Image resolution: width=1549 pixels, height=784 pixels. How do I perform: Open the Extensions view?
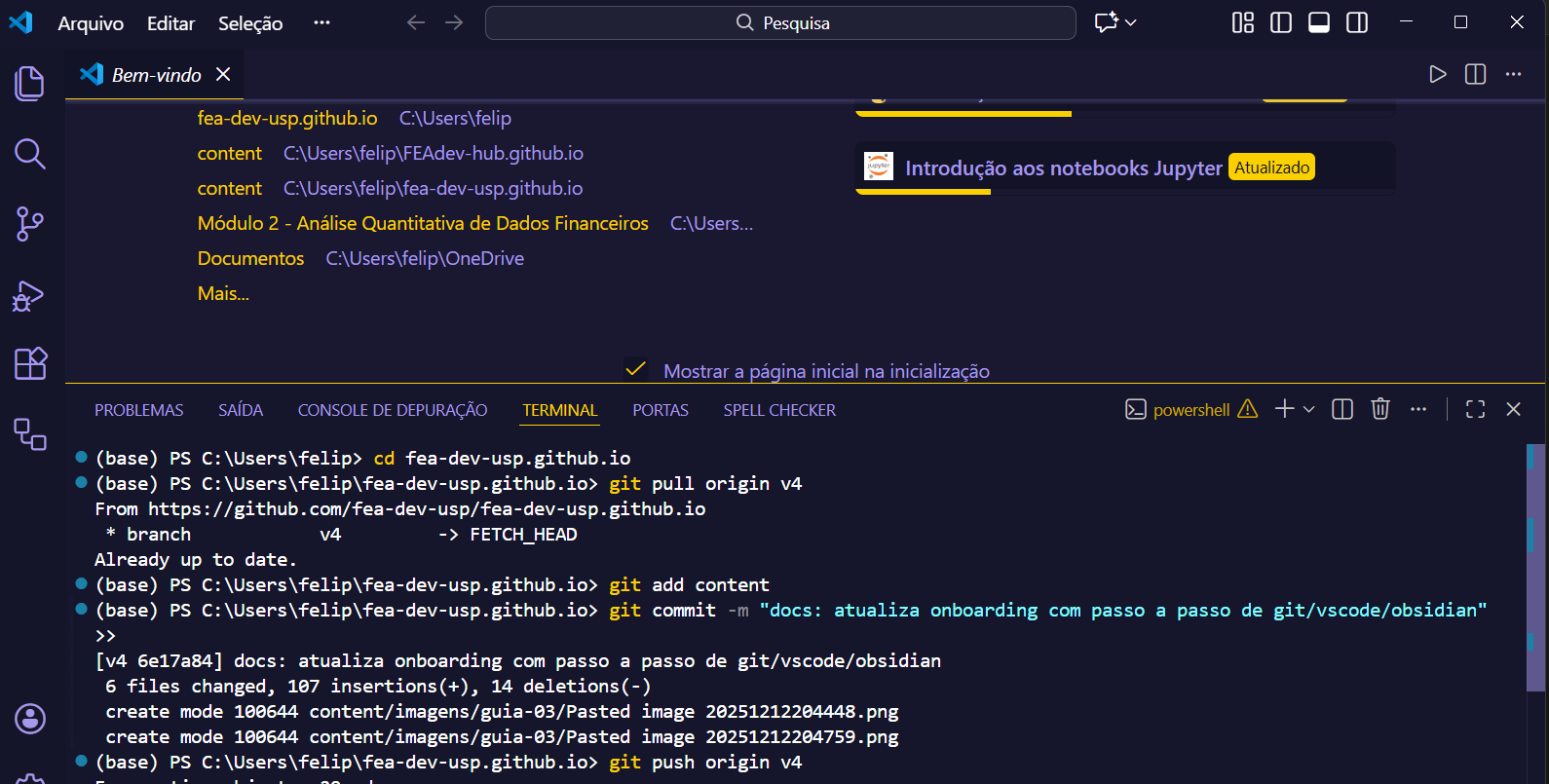(29, 364)
